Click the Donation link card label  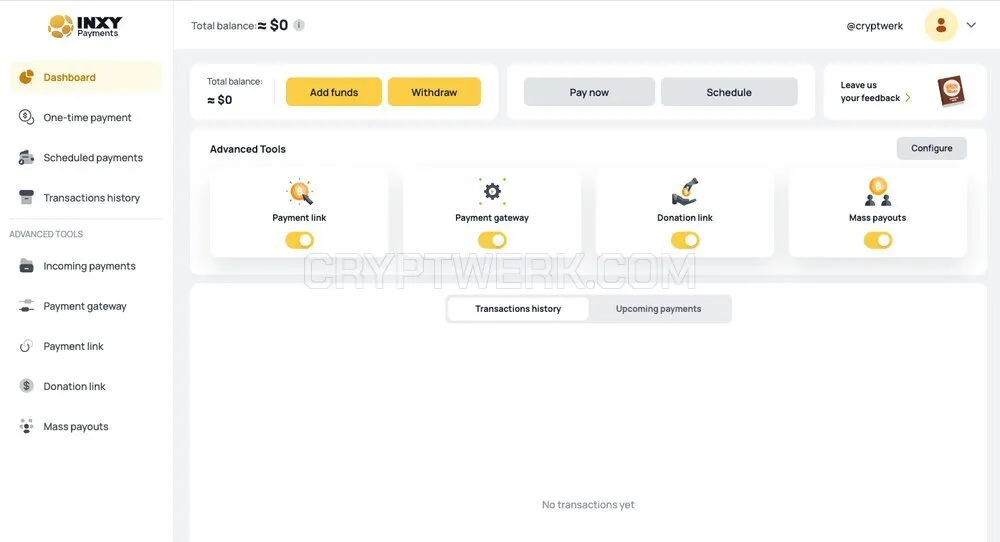click(x=685, y=217)
